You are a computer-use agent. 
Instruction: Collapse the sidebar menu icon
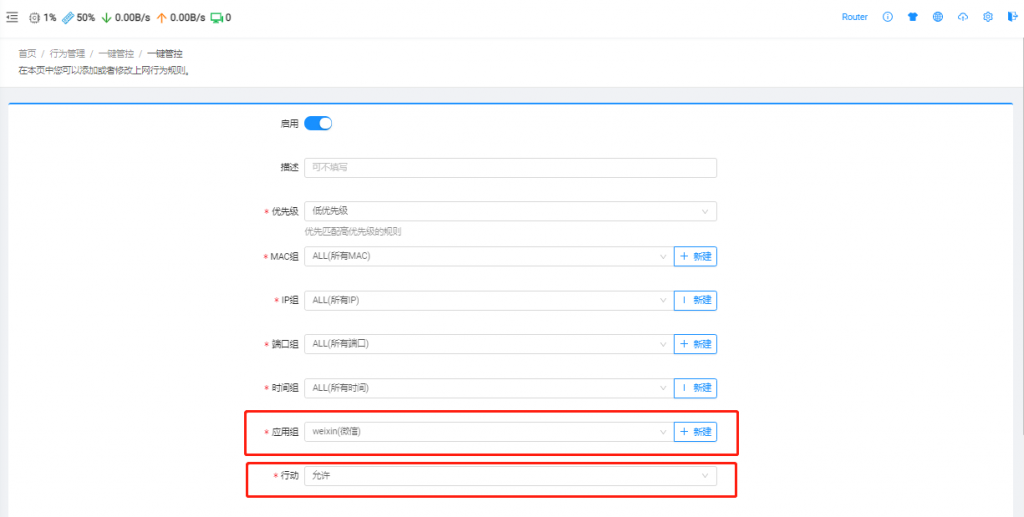tap(12, 18)
